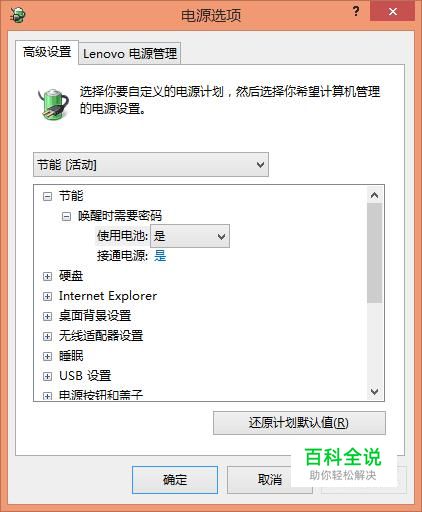Click the power options title bar icon
This screenshot has width=422, height=512.
point(17,15)
